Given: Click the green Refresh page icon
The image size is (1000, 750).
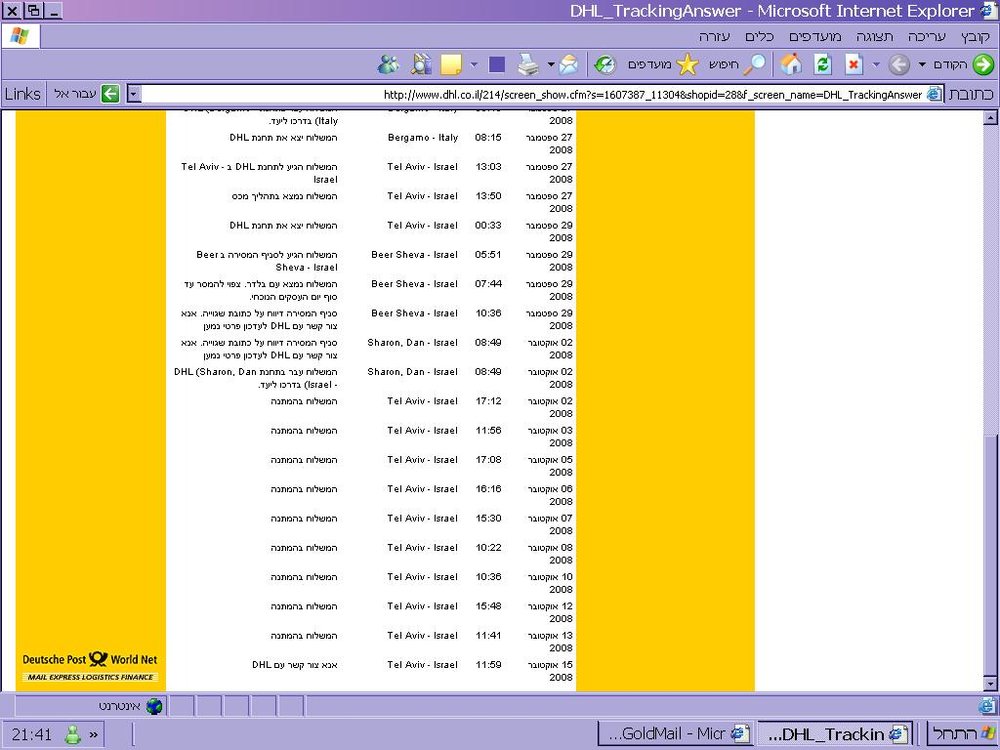Looking at the screenshot, I should point(823,64).
